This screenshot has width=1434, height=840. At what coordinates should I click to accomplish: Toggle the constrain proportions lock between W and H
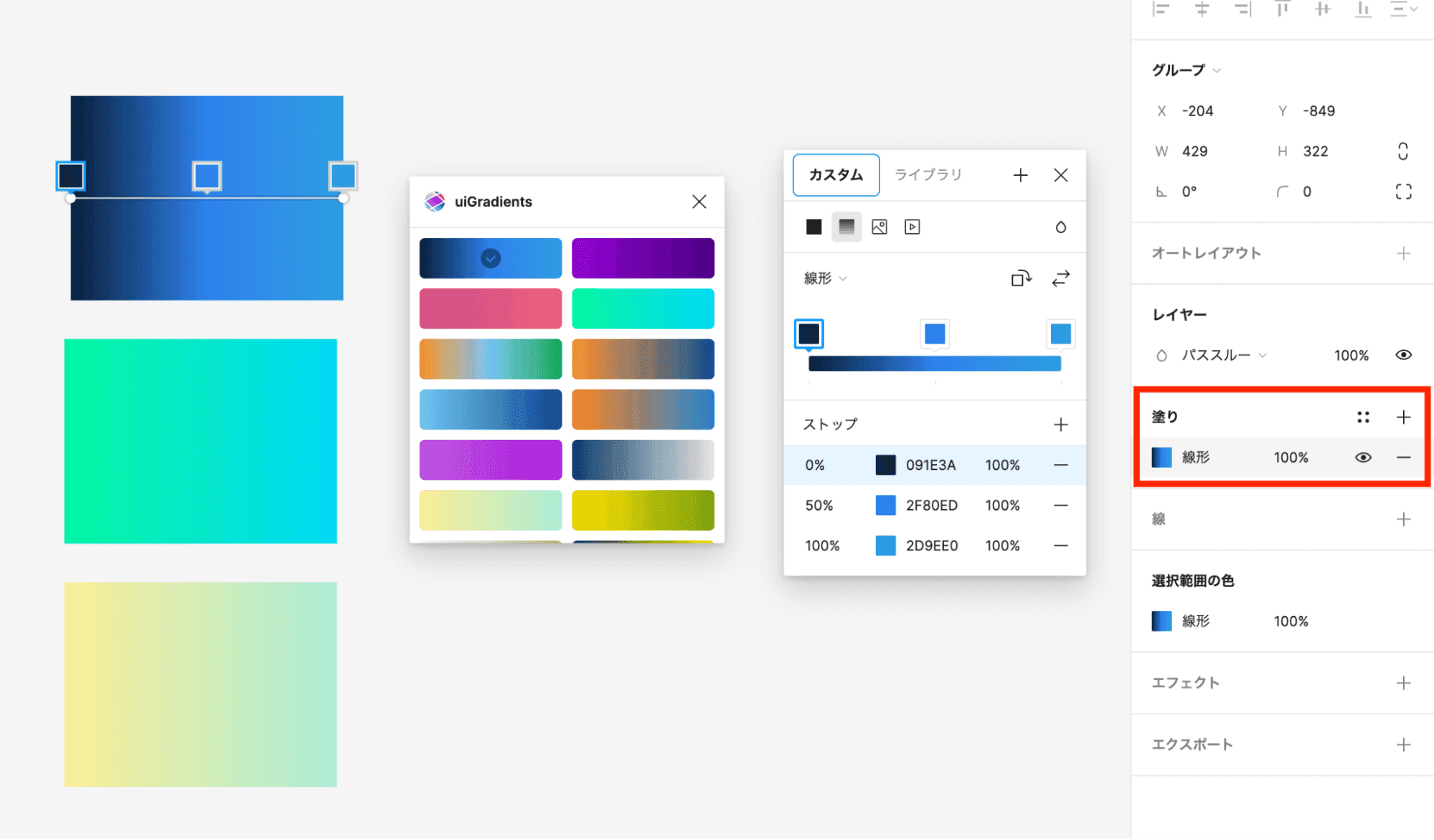[1403, 151]
